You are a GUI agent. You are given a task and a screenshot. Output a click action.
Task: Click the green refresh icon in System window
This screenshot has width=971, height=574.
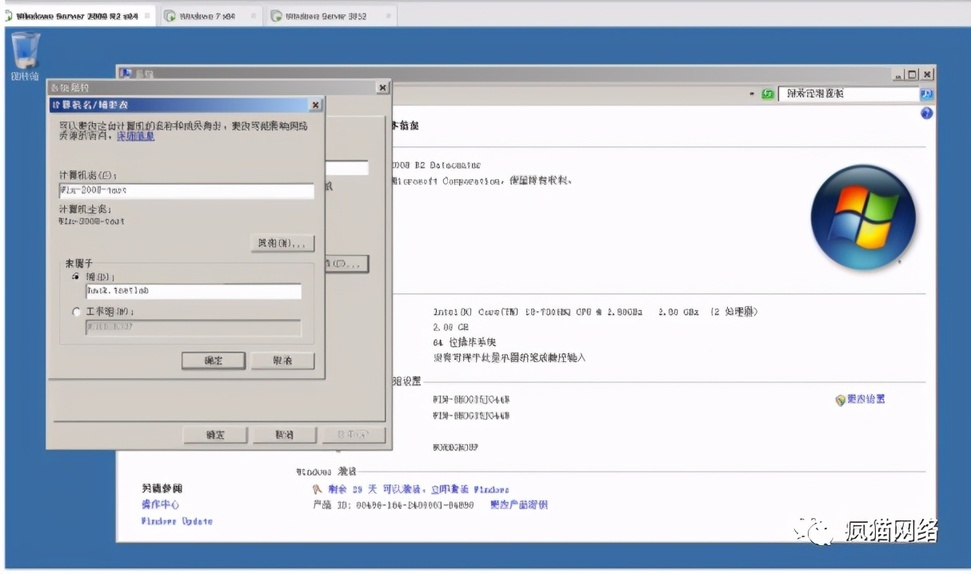(768, 94)
